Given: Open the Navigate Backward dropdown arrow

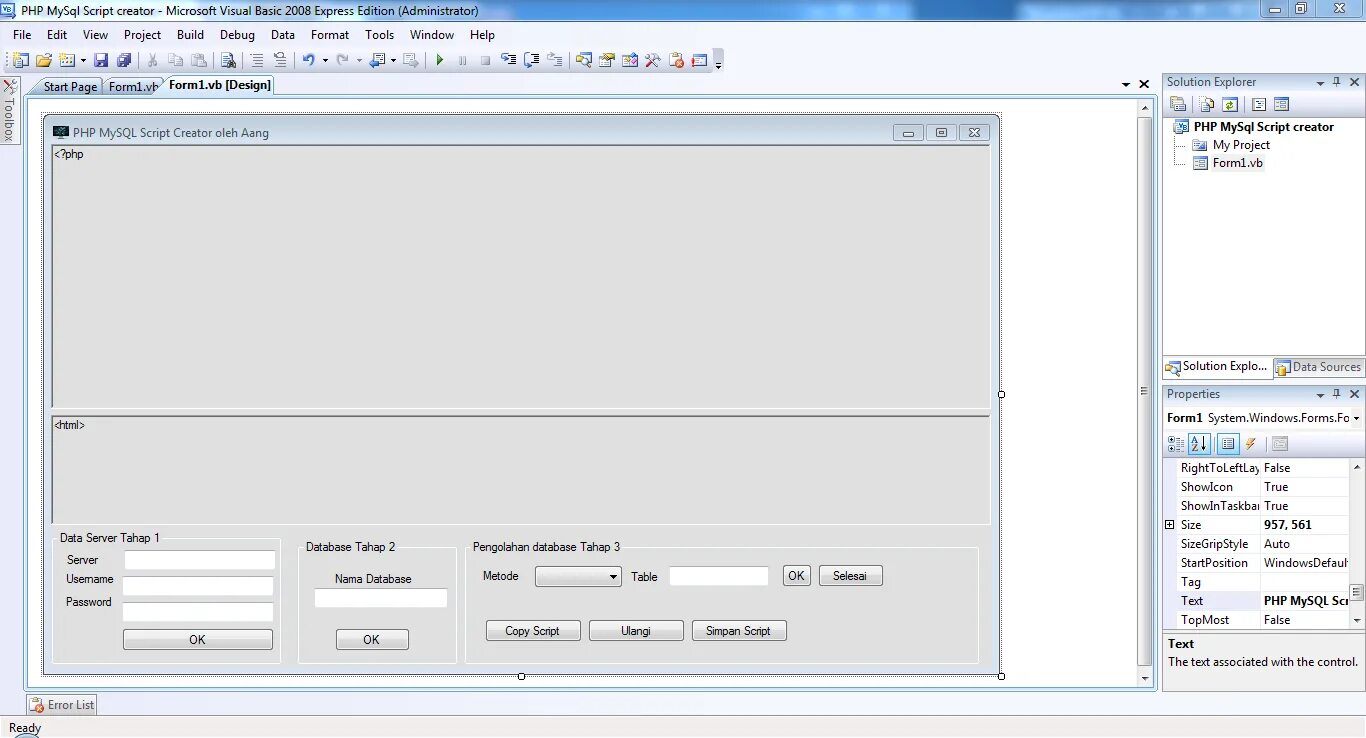Looking at the screenshot, I should click(x=394, y=61).
